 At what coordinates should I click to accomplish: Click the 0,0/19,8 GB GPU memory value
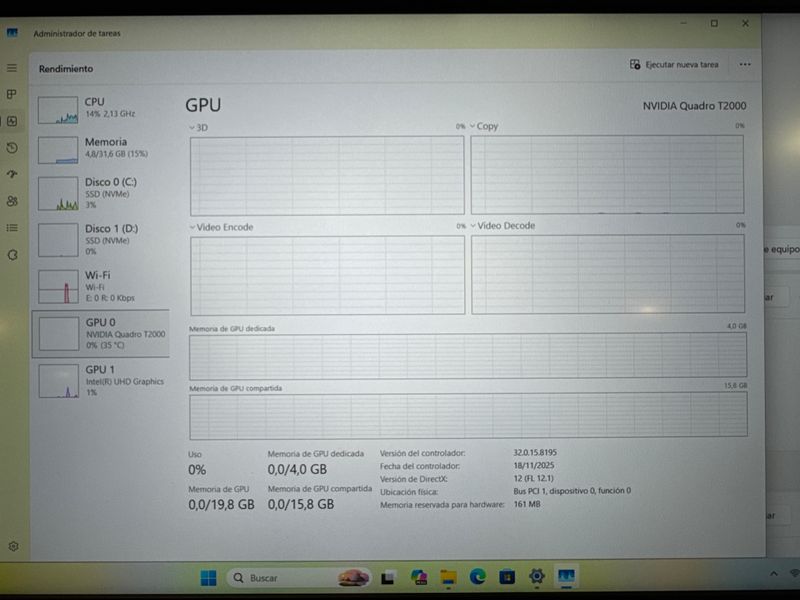point(221,505)
